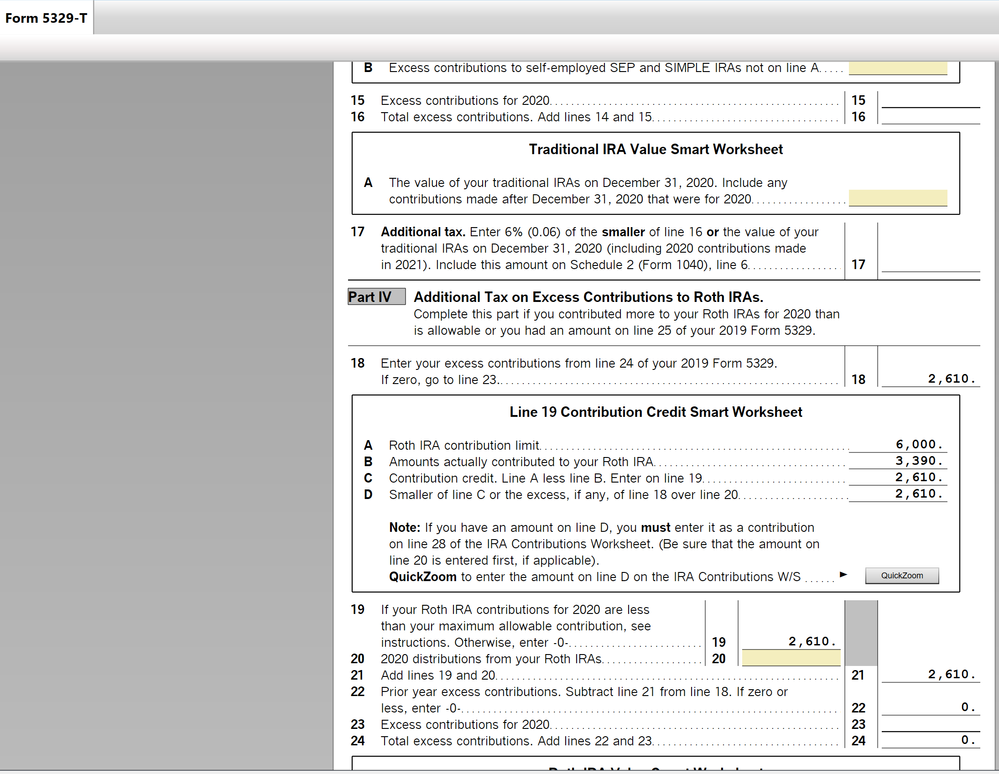Image resolution: width=999 pixels, height=774 pixels.
Task: Click the line 15 excess contributions for 2020 field
Action: [930, 100]
